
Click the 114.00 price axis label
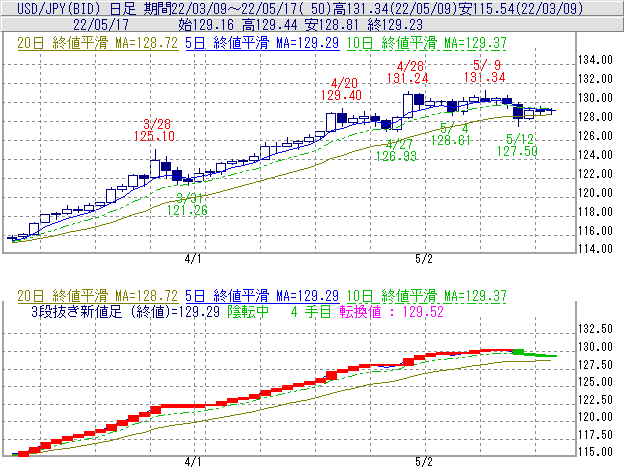pos(595,249)
